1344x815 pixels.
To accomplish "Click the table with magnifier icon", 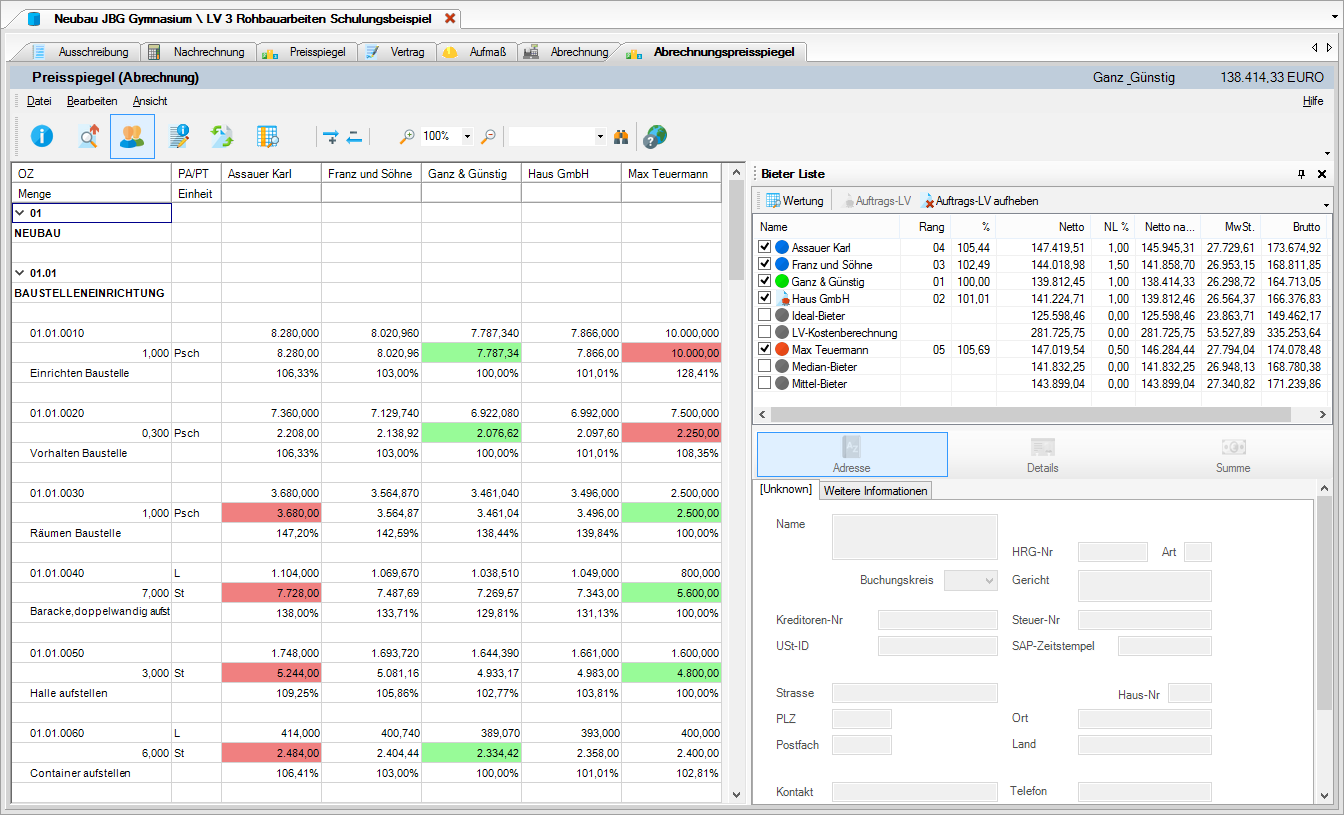I will coord(268,137).
